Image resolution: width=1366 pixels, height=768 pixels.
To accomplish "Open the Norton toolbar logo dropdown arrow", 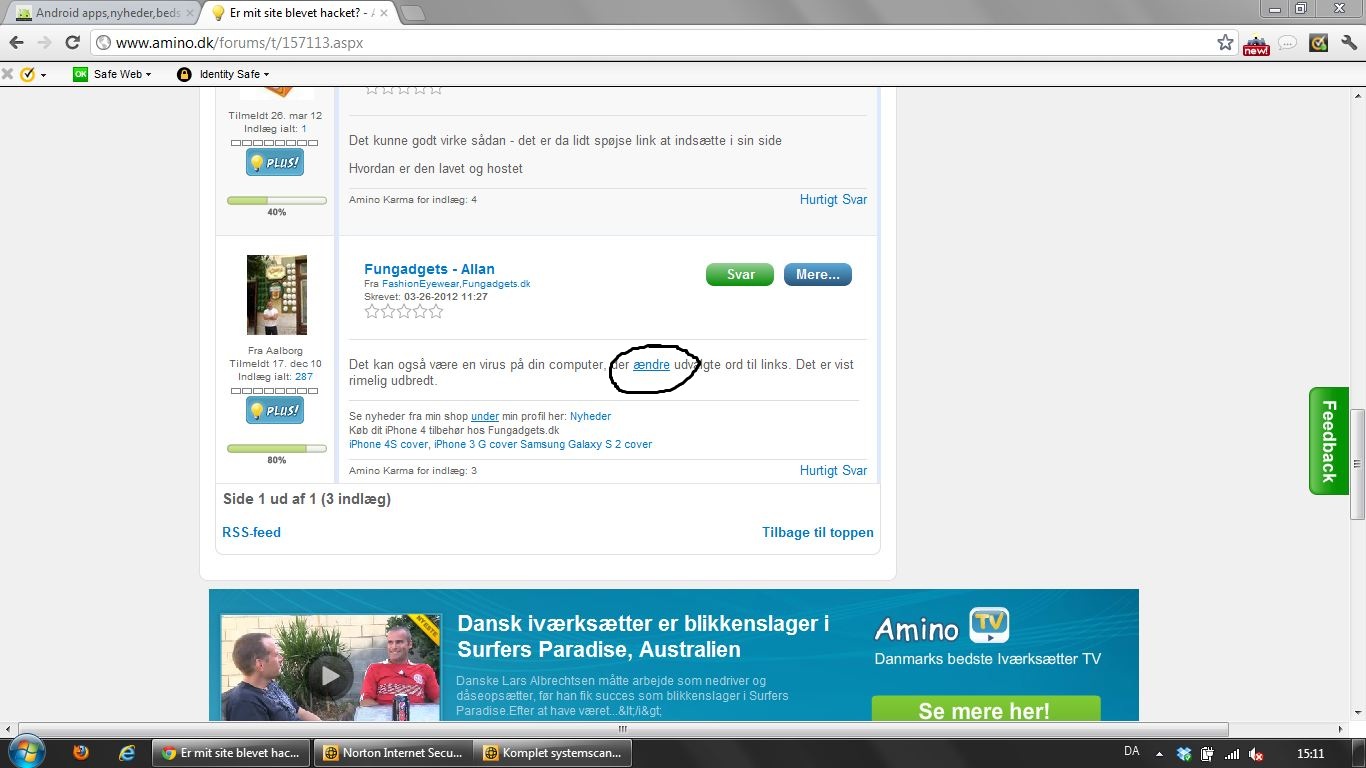I will click(43, 75).
